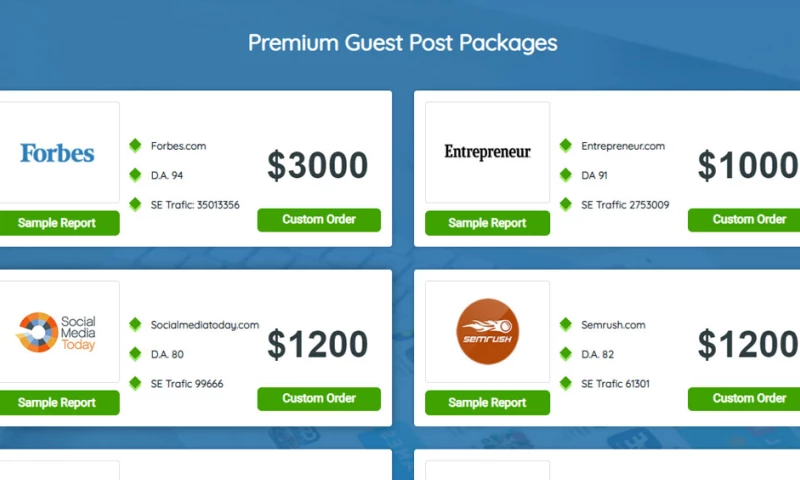View Sample Report for Socialmediatoday

[58, 402]
